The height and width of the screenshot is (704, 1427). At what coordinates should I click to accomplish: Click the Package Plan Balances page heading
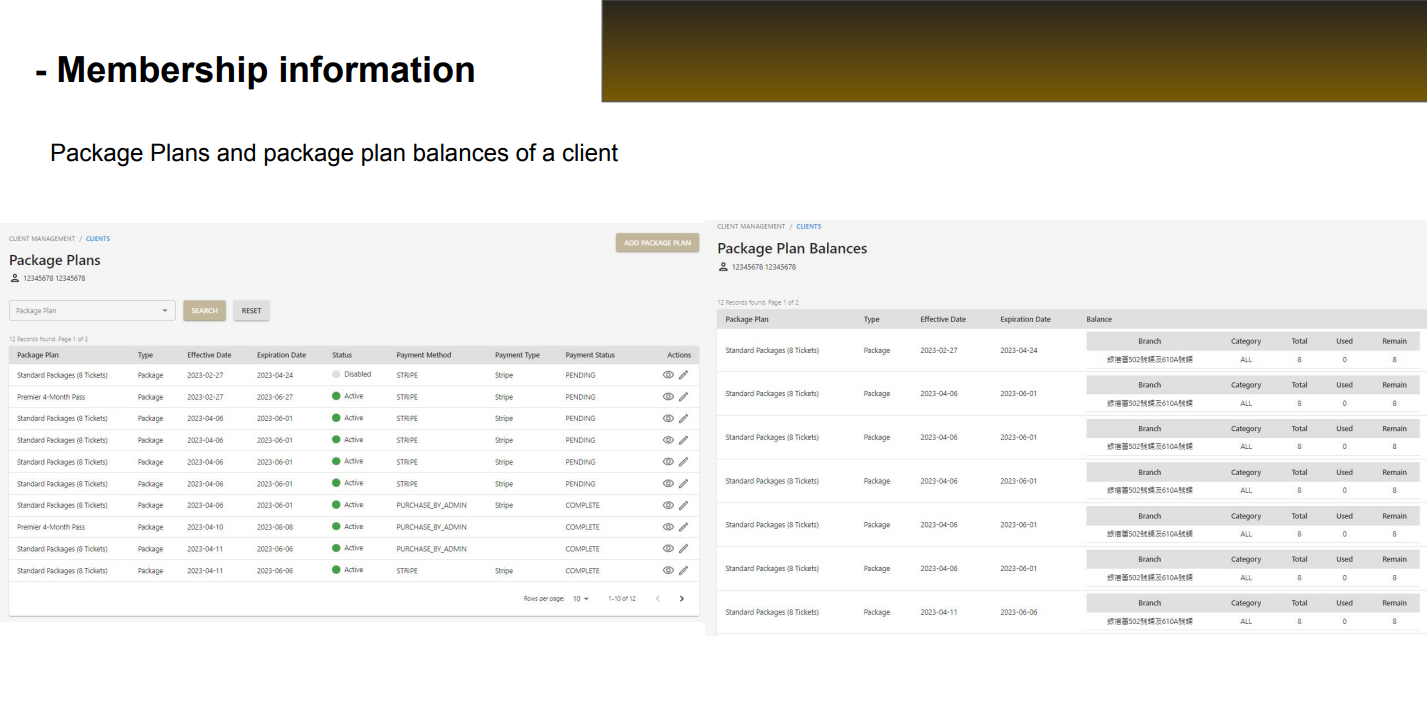(x=792, y=248)
